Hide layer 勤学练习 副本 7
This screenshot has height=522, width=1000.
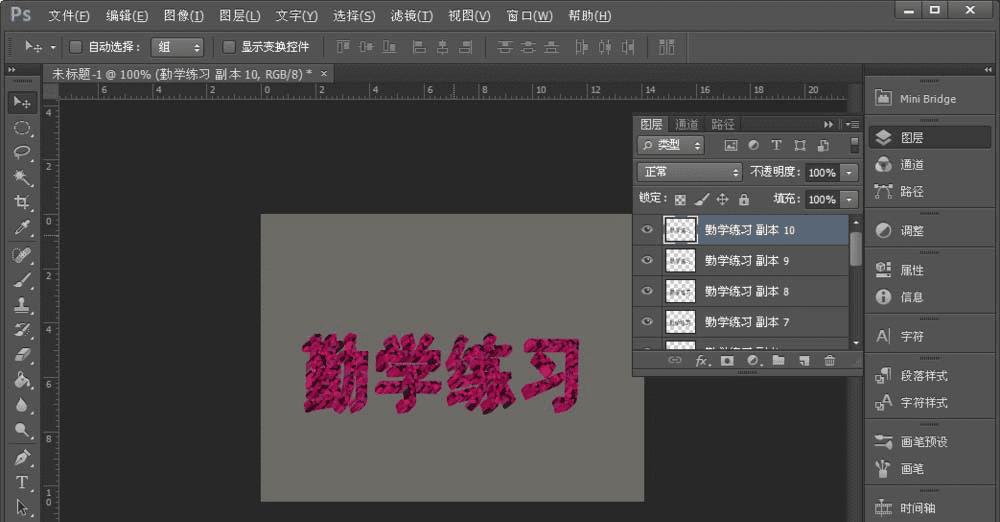pos(647,322)
